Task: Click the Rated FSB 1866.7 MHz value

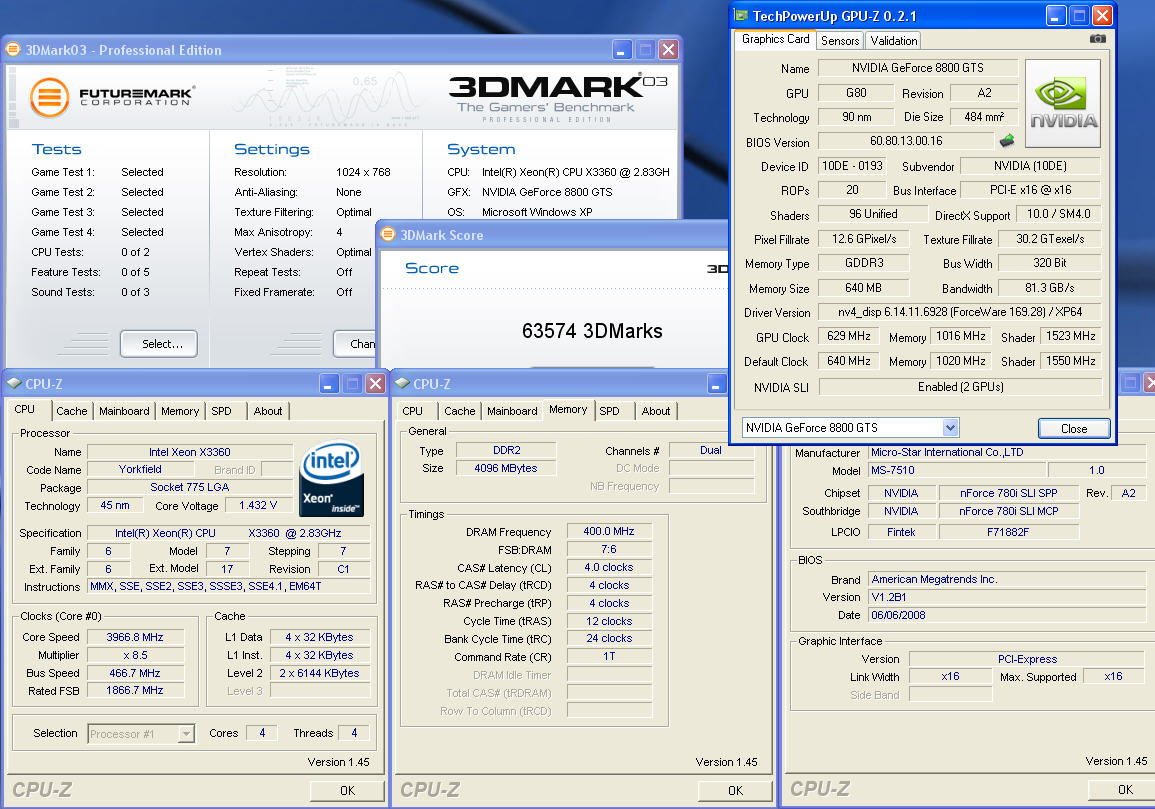Action: point(135,690)
